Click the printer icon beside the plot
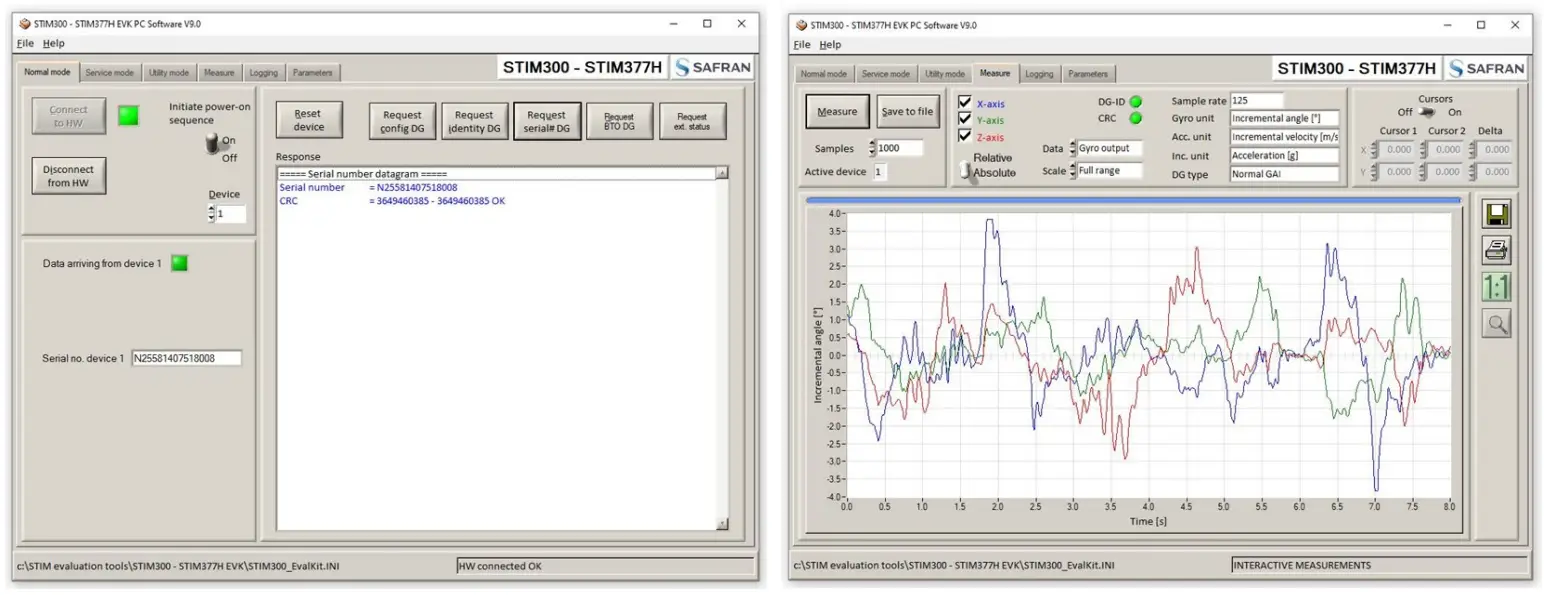This screenshot has width=1544, height=595. 1497,250
